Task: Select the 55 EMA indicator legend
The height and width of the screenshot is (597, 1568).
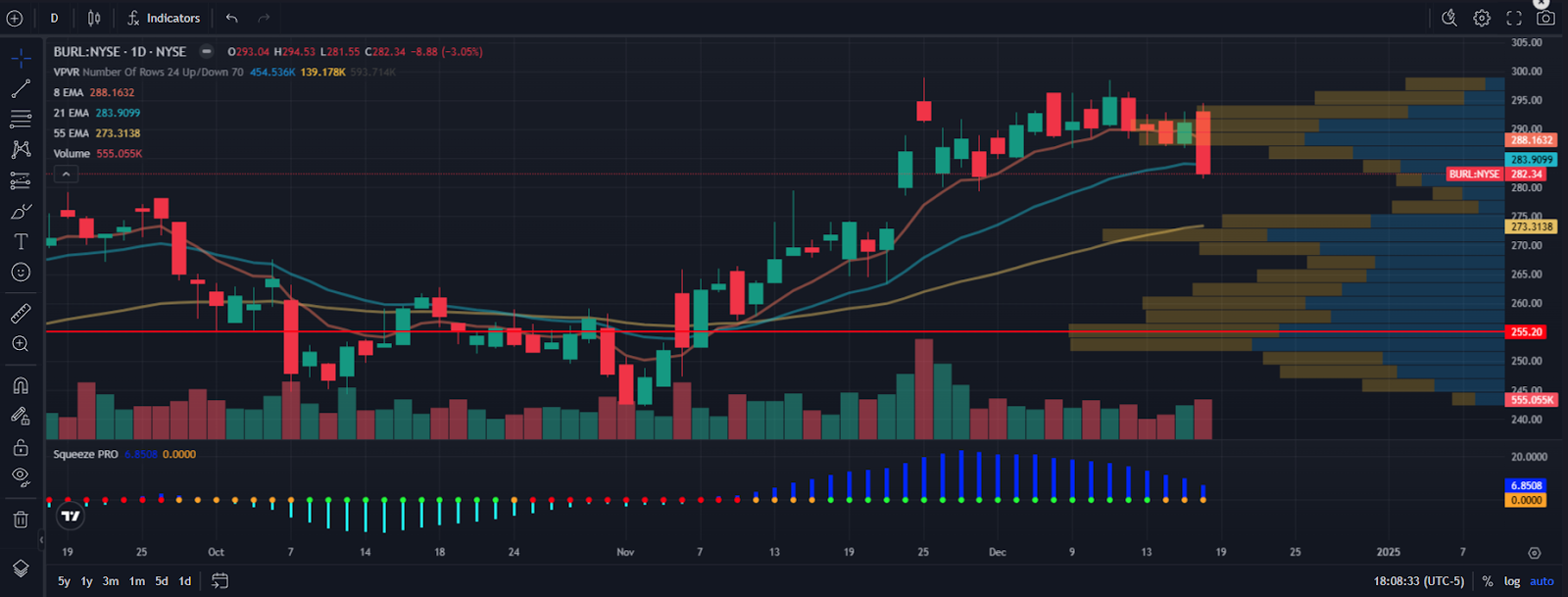Action: [x=71, y=133]
